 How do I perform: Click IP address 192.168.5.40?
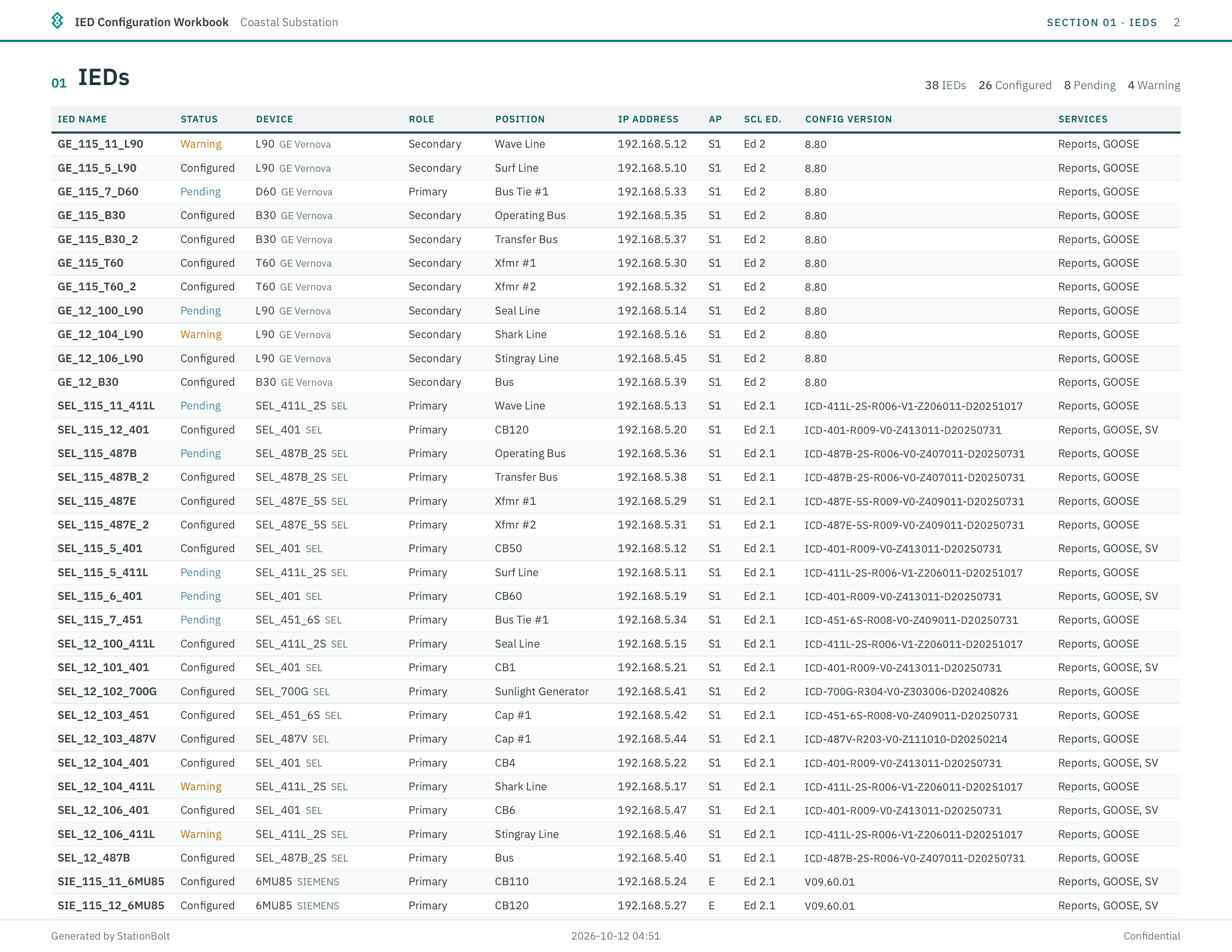point(652,858)
